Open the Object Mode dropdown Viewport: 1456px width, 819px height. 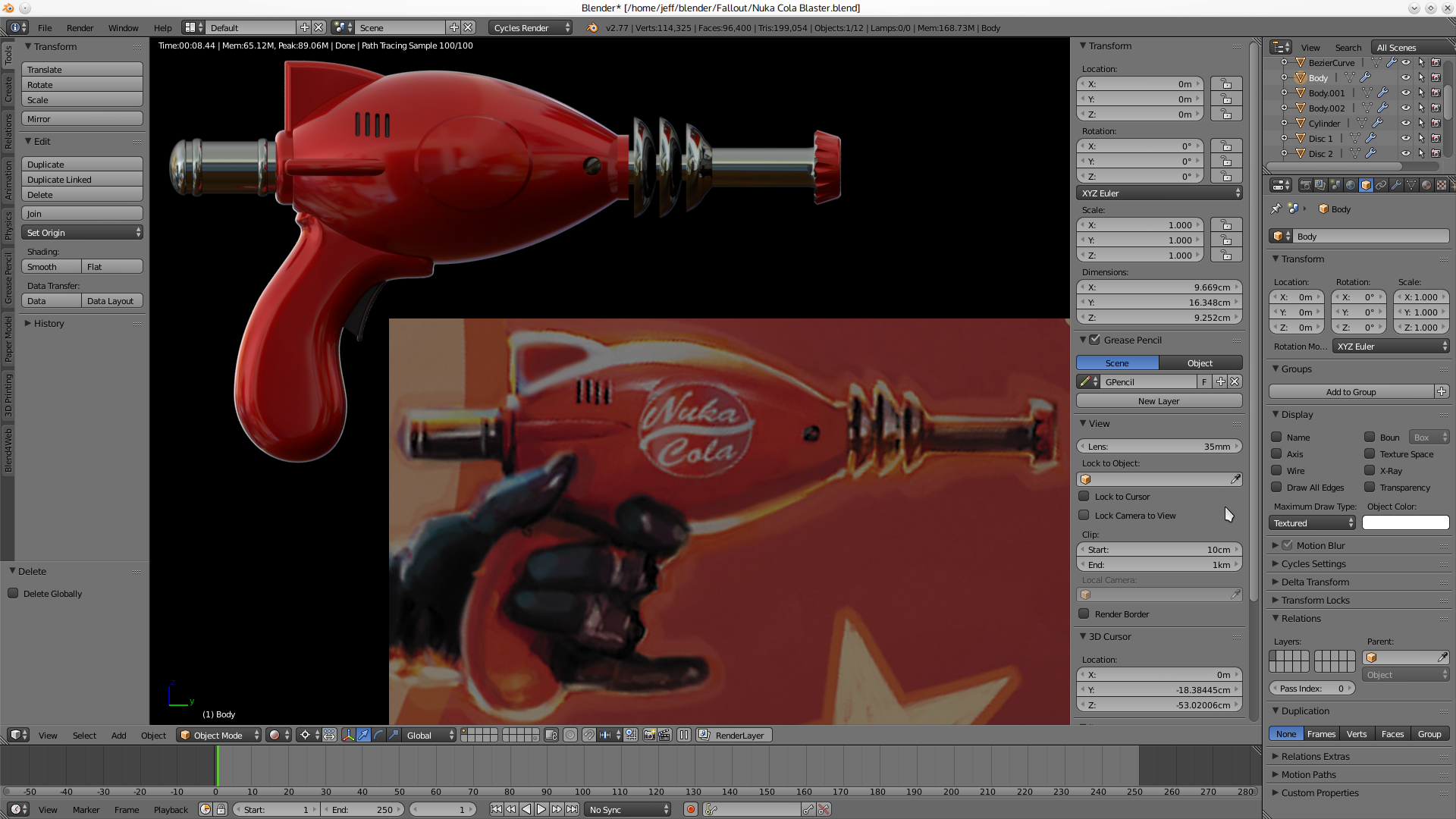pos(219,735)
